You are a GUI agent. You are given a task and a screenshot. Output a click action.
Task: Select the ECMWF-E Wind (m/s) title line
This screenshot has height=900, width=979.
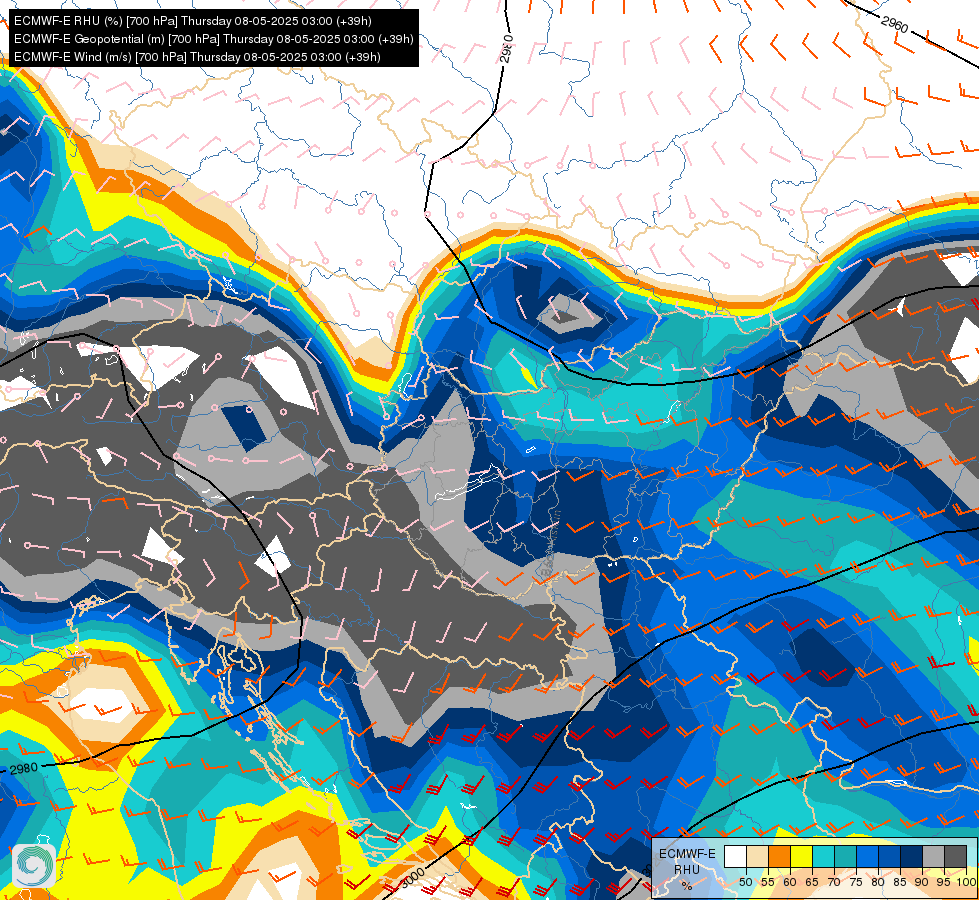(197, 57)
